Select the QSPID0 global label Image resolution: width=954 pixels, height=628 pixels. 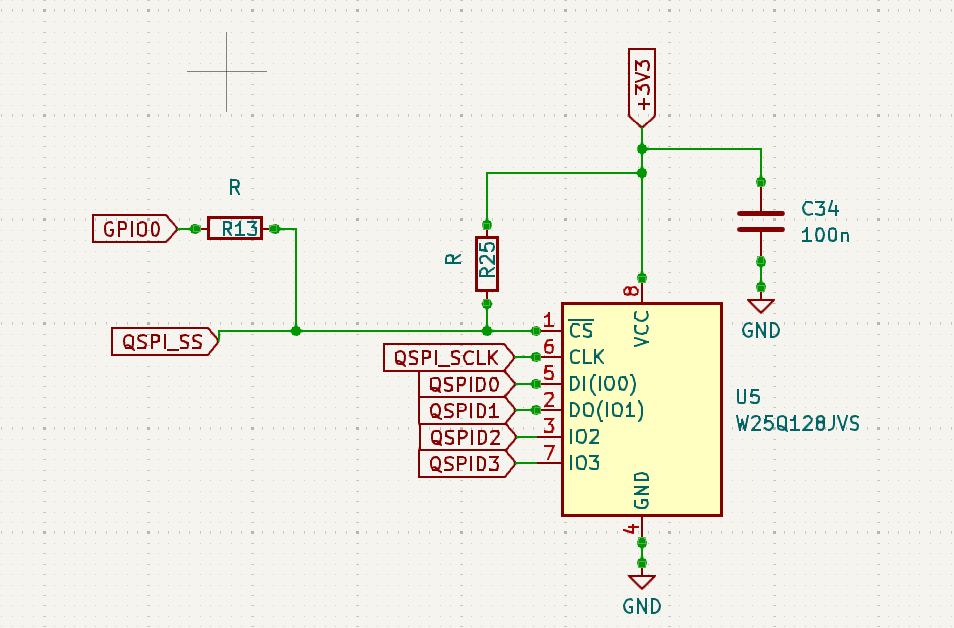(x=465, y=384)
